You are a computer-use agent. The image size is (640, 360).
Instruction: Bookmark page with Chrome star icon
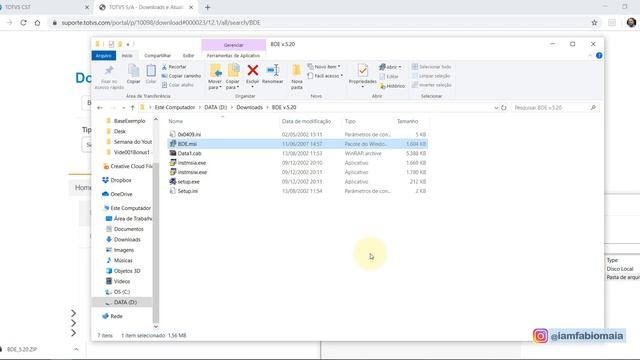click(x=594, y=23)
